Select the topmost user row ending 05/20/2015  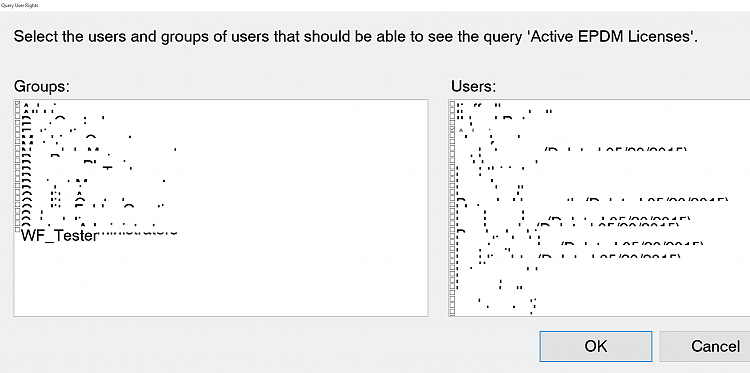pyautogui.click(x=572, y=149)
